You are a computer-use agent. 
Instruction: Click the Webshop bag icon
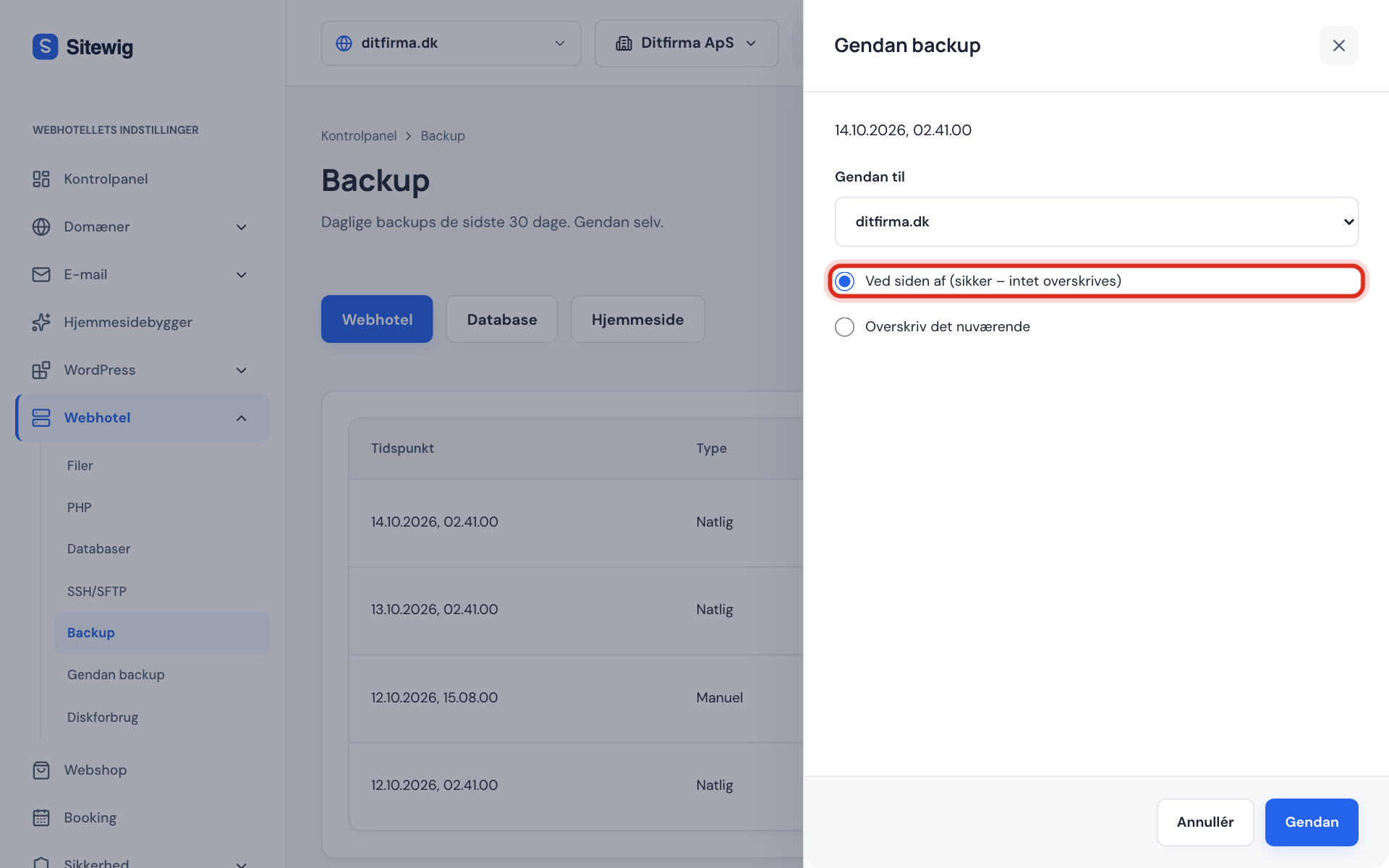pyautogui.click(x=41, y=770)
